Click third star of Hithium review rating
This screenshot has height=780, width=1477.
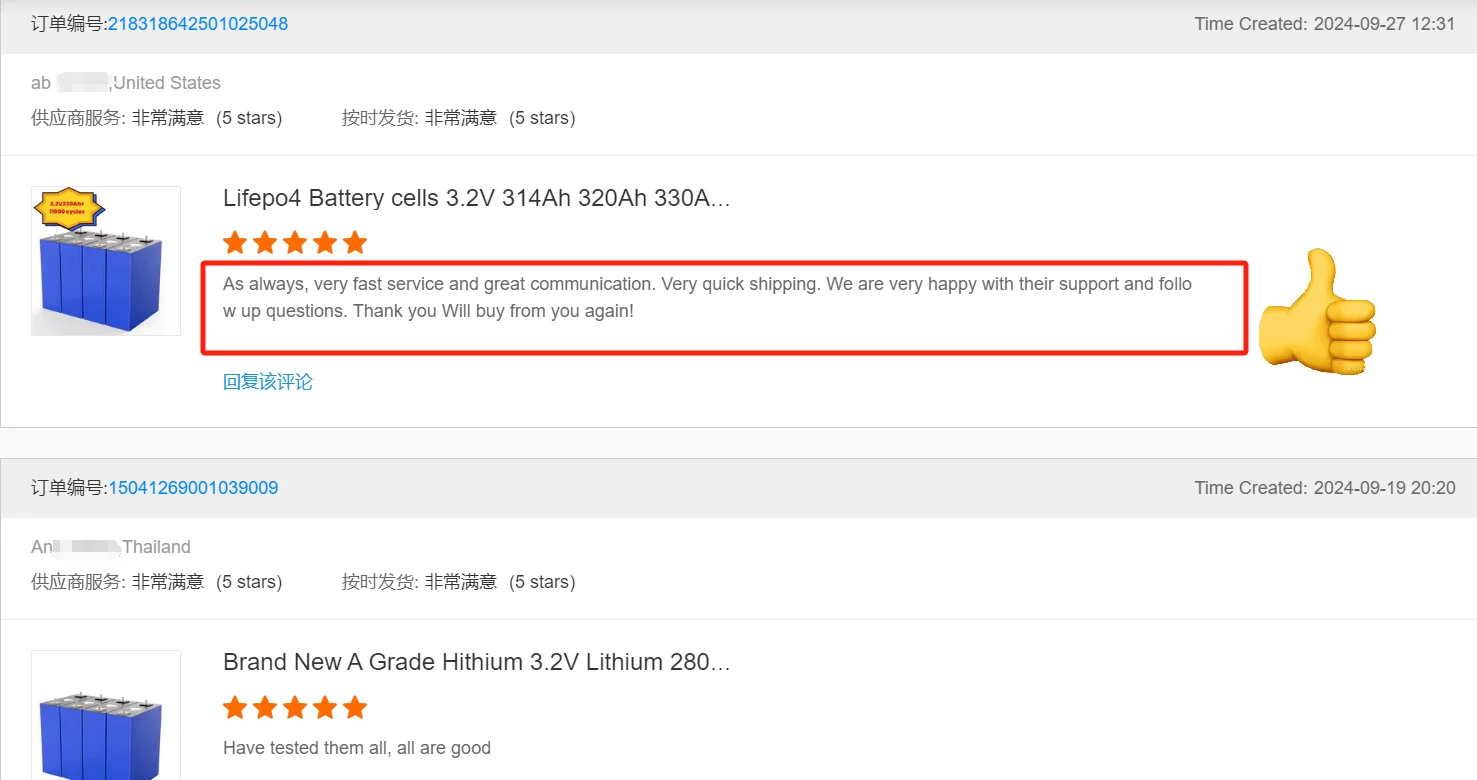(x=295, y=708)
